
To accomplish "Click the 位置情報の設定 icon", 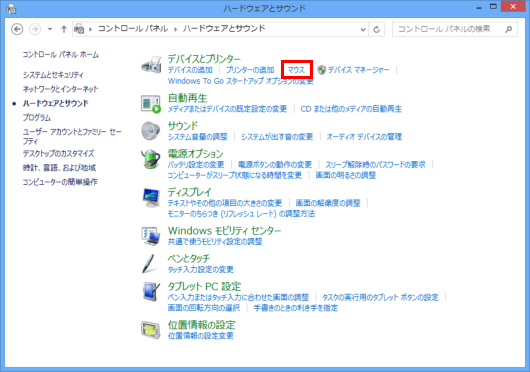I will [x=151, y=329].
